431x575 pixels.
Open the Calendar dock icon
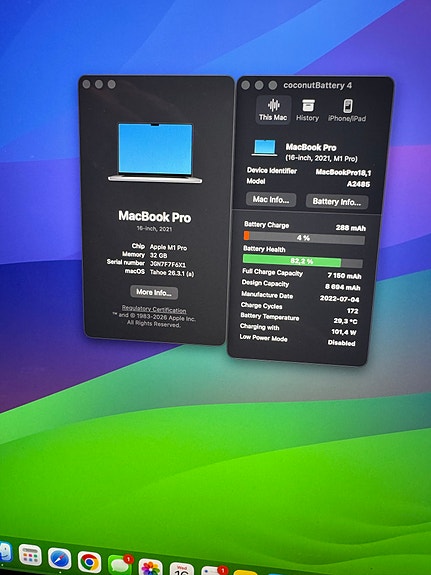(x=182, y=569)
